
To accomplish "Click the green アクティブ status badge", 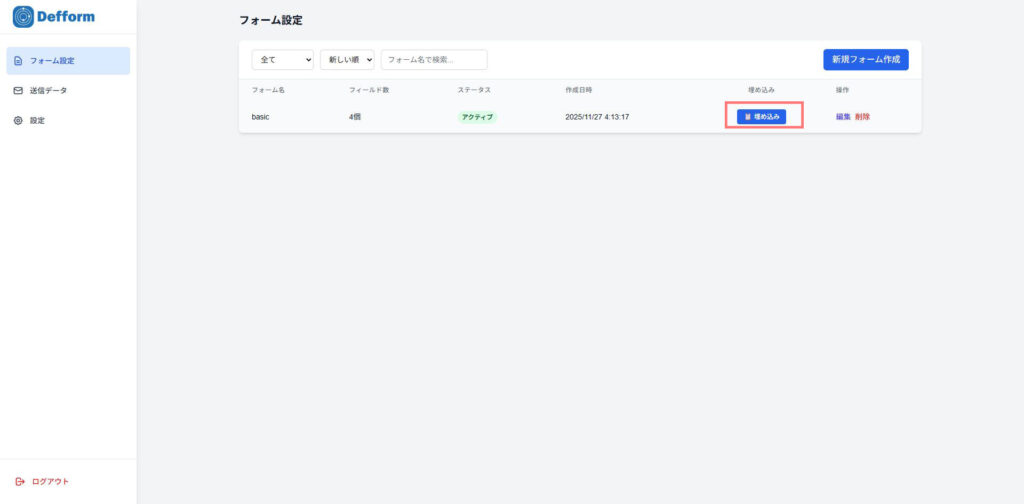I will click(x=477, y=117).
